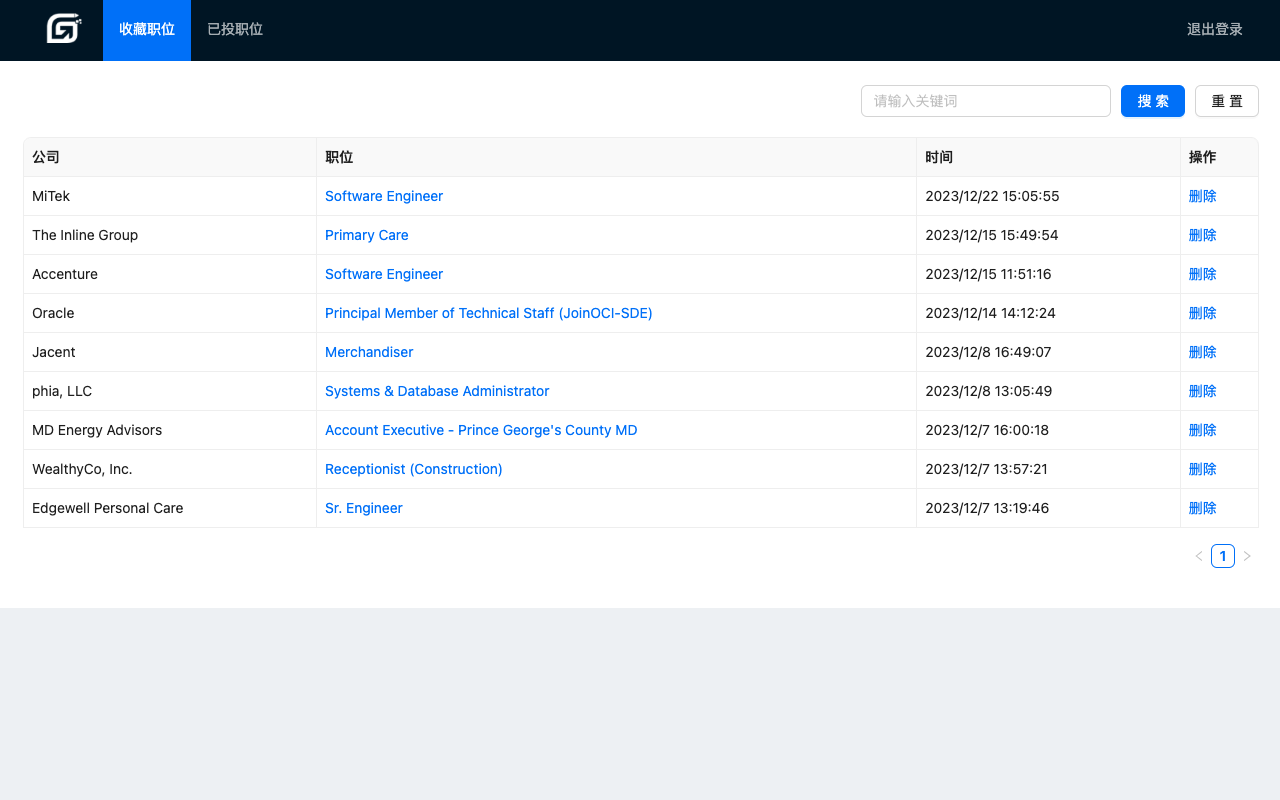The image size is (1280, 800).
Task: Open Account Executive Prince George's County link
Action: click(481, 430)
